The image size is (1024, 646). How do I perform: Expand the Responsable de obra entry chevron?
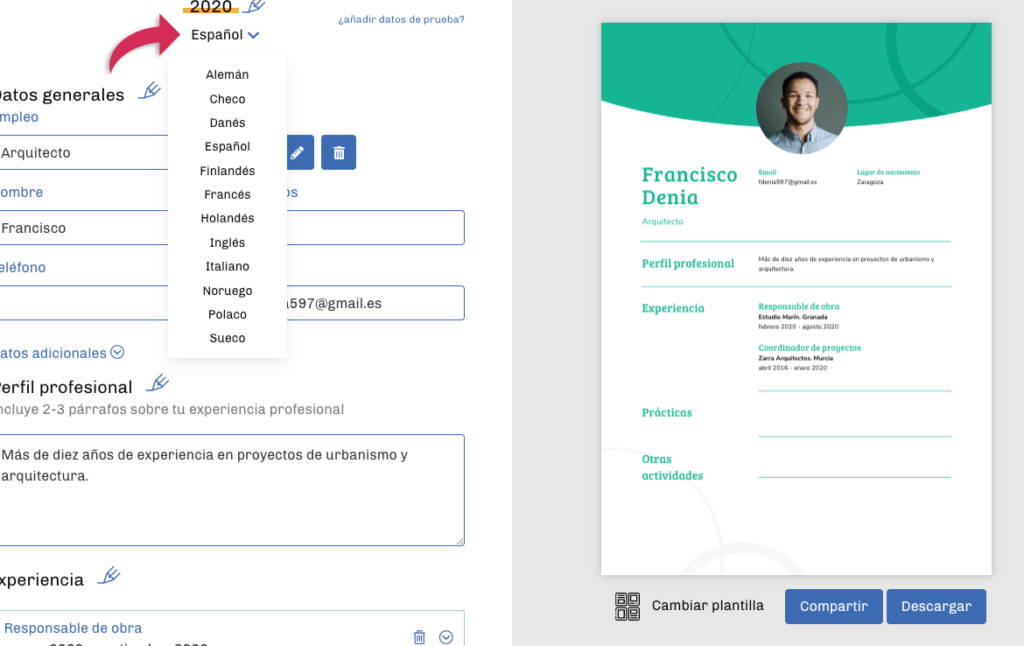coord(446,637)
